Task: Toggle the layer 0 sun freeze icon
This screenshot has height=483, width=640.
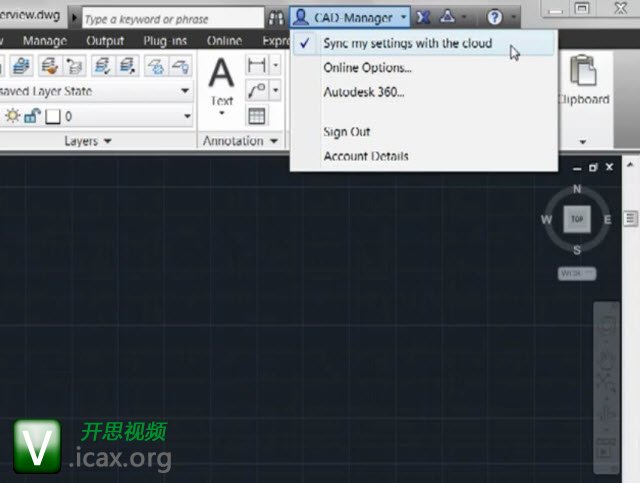Action: coord(12,116)
